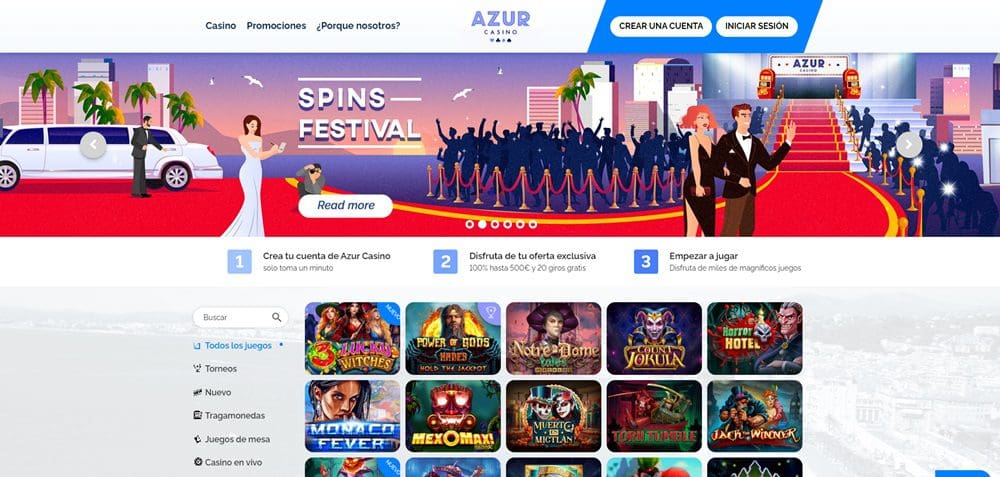Advance to next banner slide arrow
Image resolution: width=1000 pixels, height=477 pixels.
(909, 145)
